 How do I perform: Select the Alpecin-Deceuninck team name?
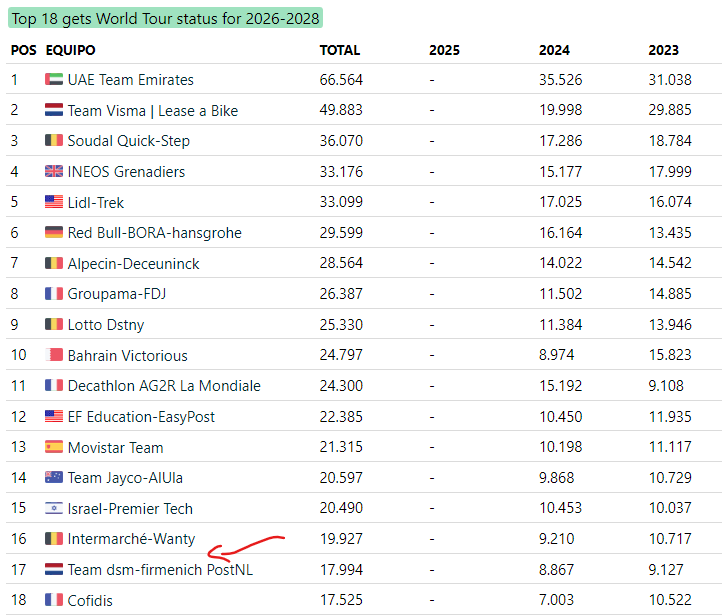click(134, 264)
